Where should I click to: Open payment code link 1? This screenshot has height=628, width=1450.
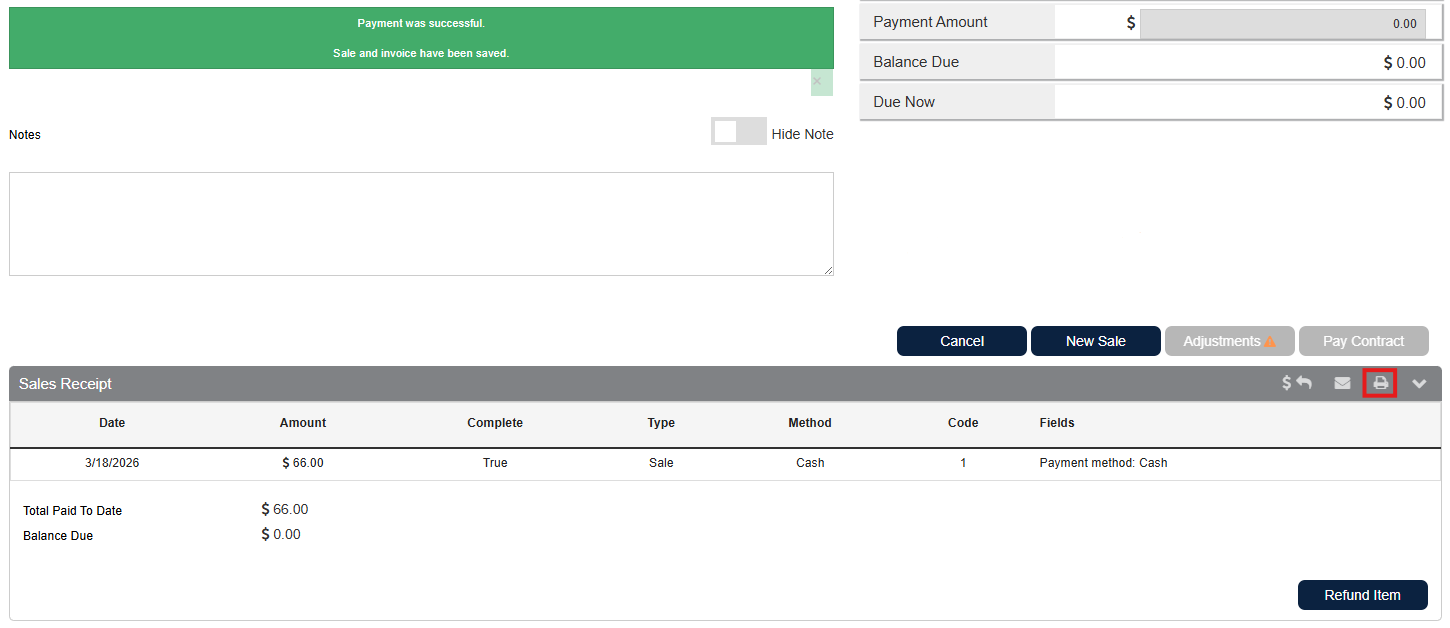(x=963, y=463)
